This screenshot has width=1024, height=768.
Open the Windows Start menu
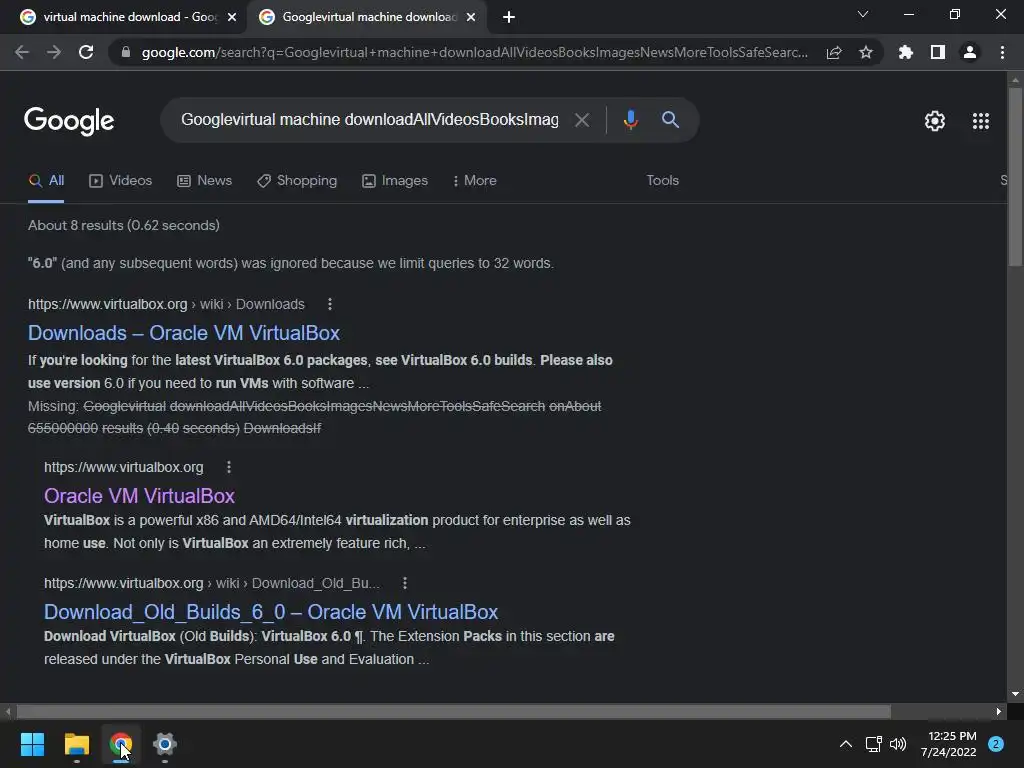pyautogui.click(x=32, y=744)
